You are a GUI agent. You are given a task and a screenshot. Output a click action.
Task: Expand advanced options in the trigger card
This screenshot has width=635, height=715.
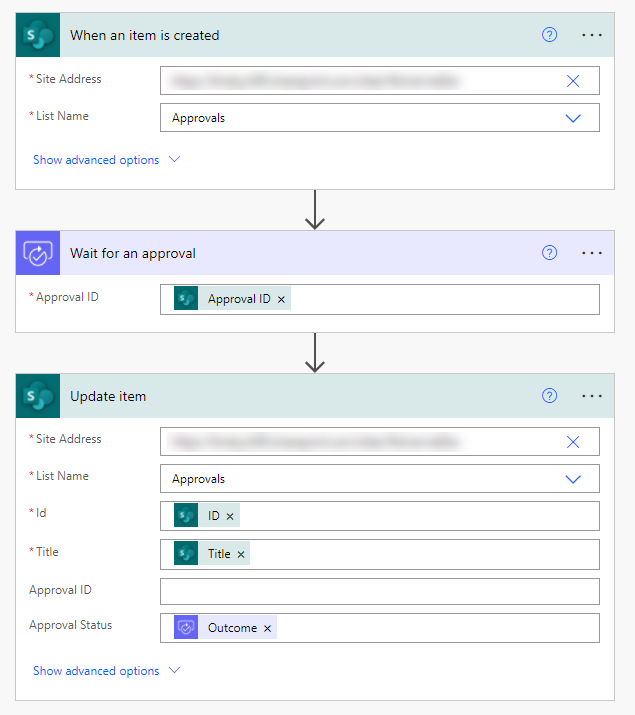tap(106, 160)
